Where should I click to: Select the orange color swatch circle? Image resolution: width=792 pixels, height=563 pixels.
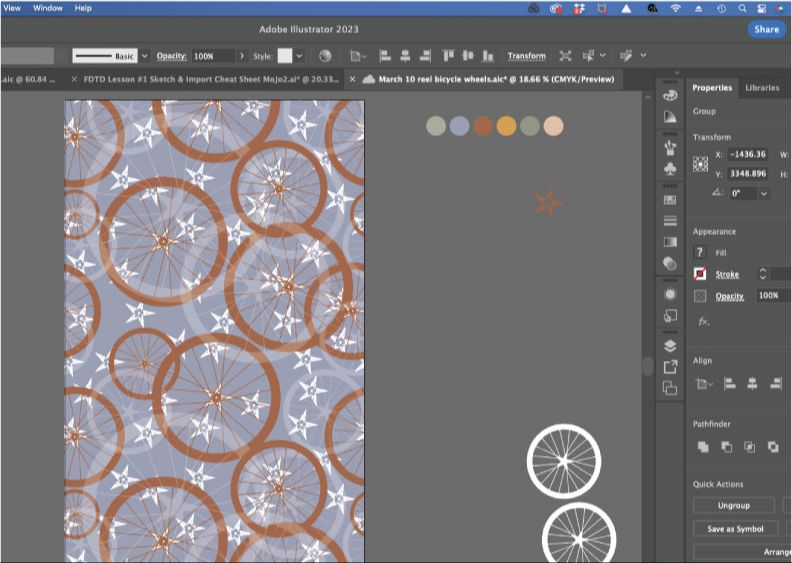click(506, 125)
